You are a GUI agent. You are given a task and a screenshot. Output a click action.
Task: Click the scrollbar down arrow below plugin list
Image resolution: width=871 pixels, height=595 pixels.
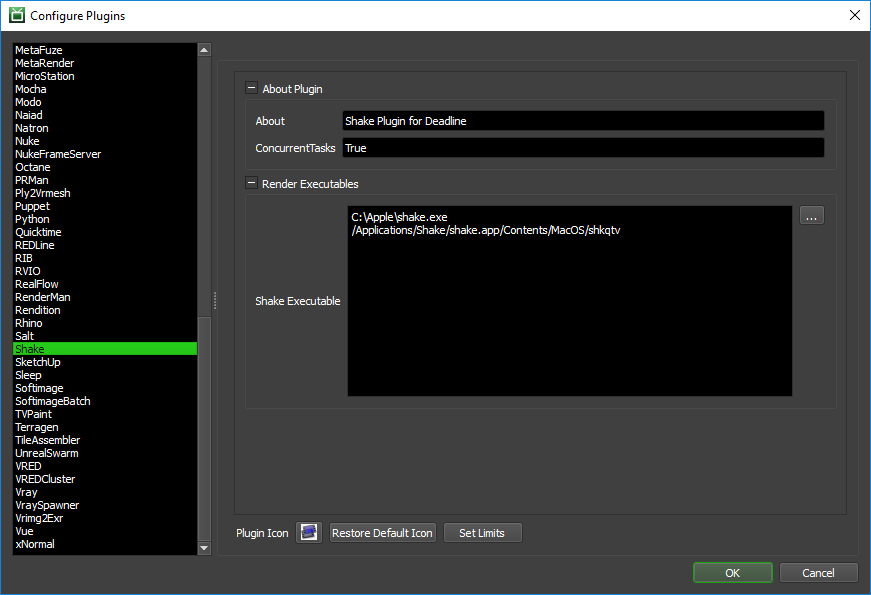[x=203, y=547]
